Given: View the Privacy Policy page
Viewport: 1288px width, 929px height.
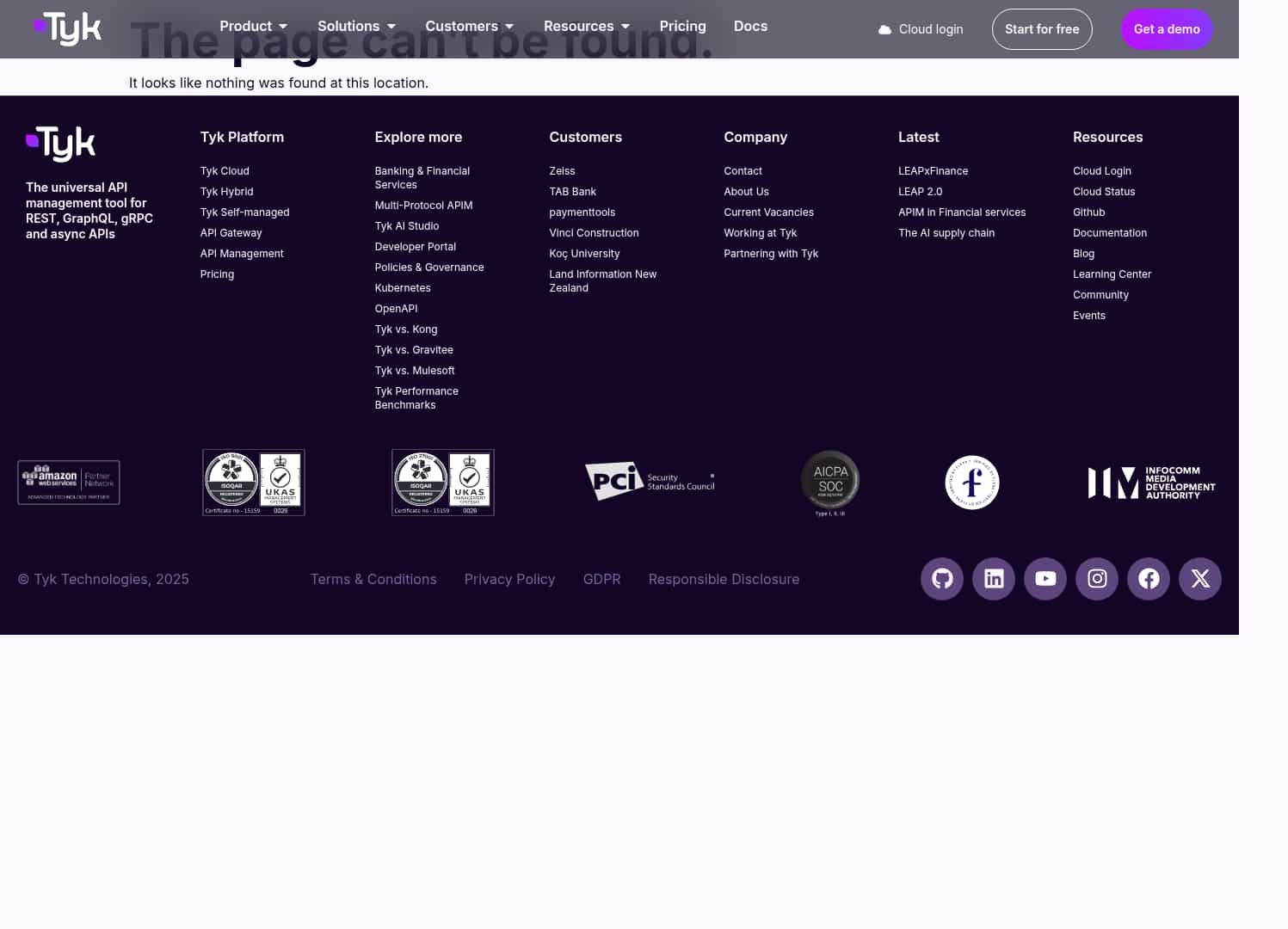Looking at the screenshot, I should point(509,579).
